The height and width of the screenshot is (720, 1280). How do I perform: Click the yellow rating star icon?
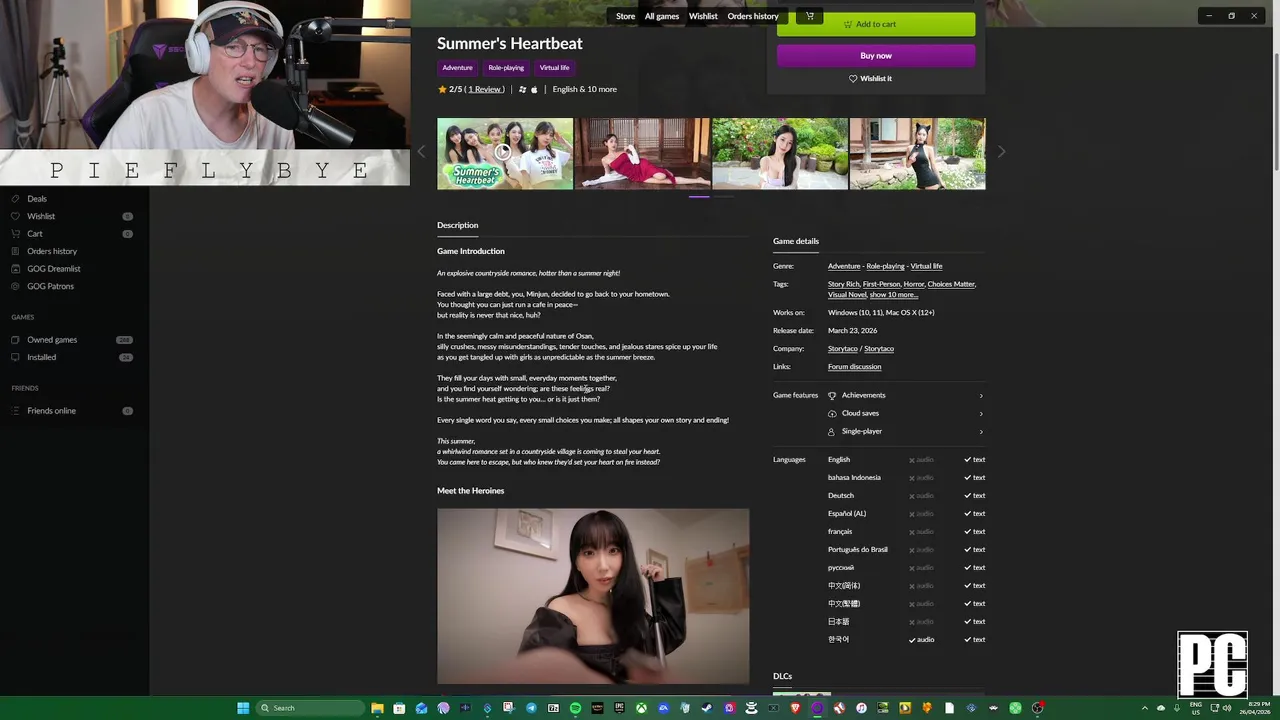click(442, 89)
